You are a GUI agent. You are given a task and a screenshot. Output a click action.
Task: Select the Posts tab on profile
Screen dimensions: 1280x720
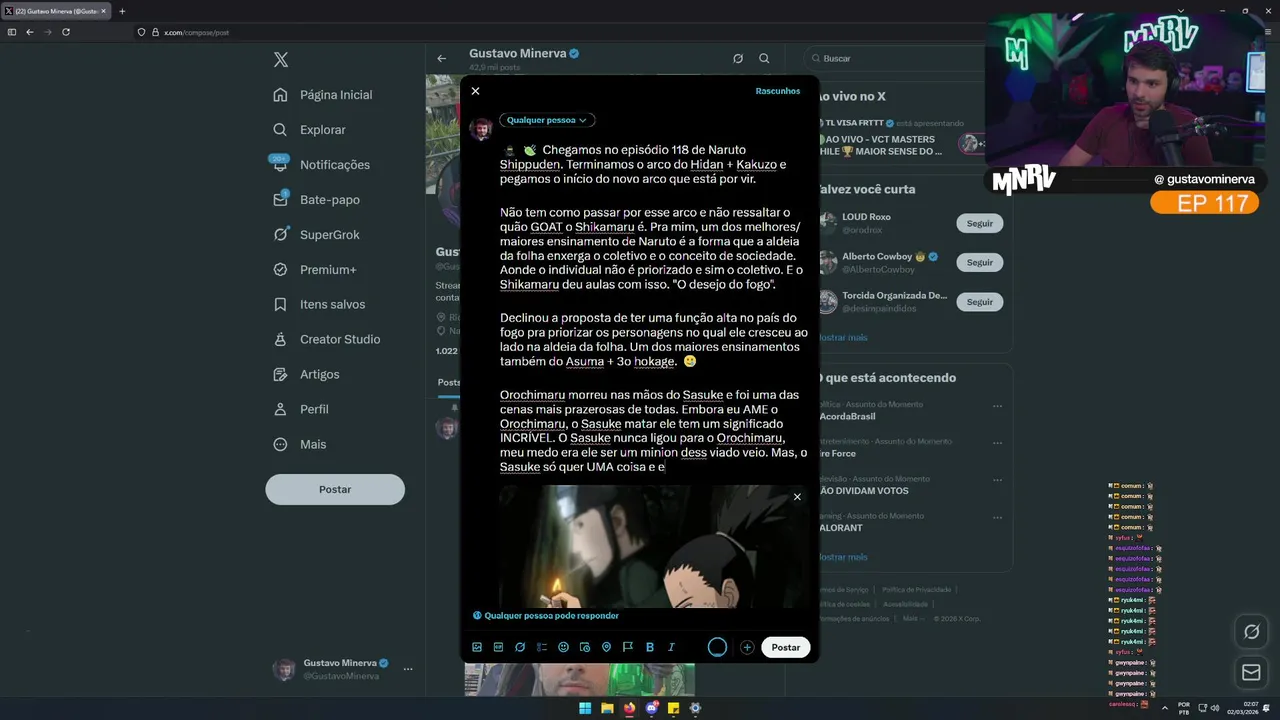[x=449, y=383]
